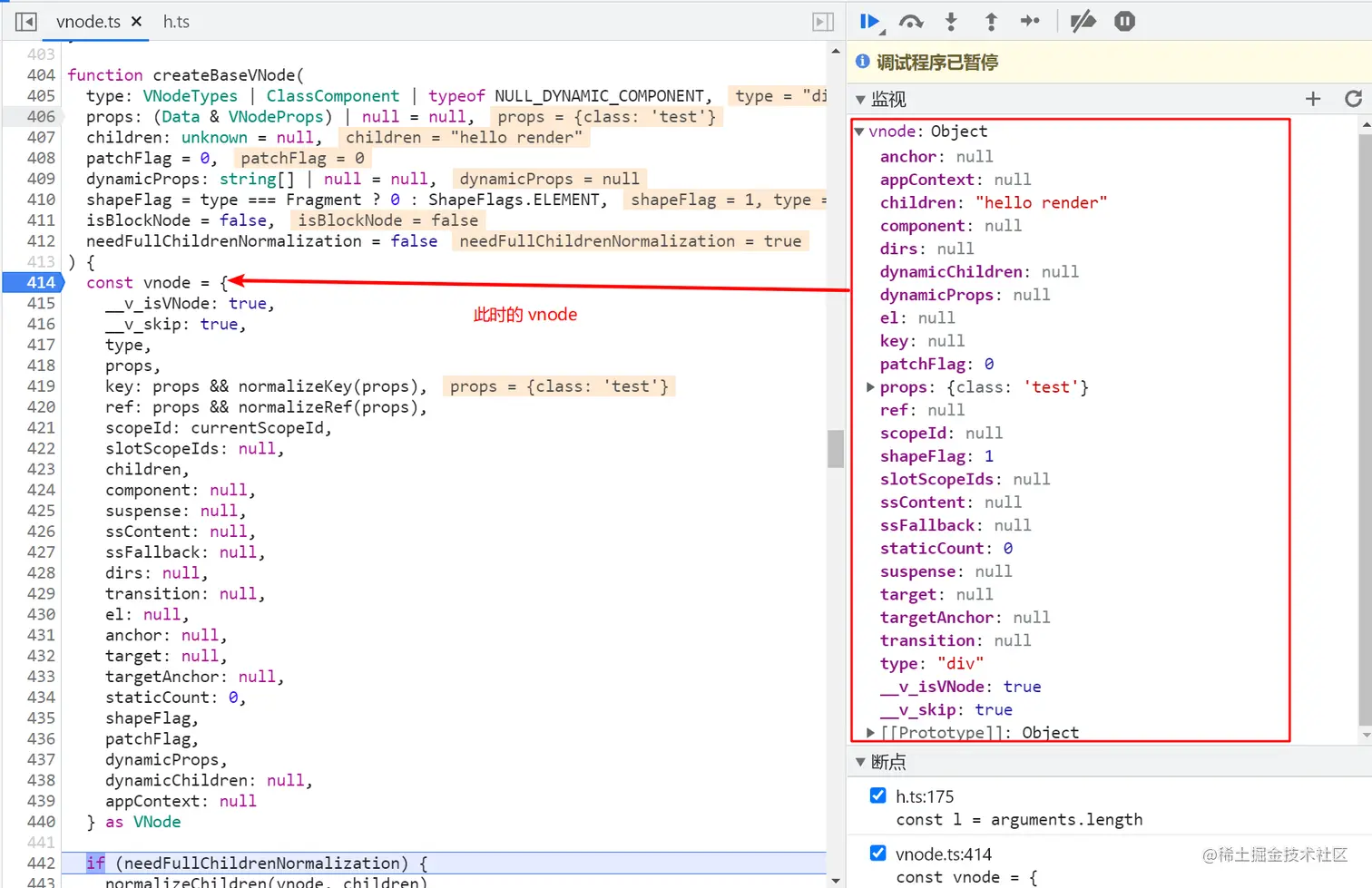Click the if (needFullChildrenNormalization) line

click(x=257, y=864)
